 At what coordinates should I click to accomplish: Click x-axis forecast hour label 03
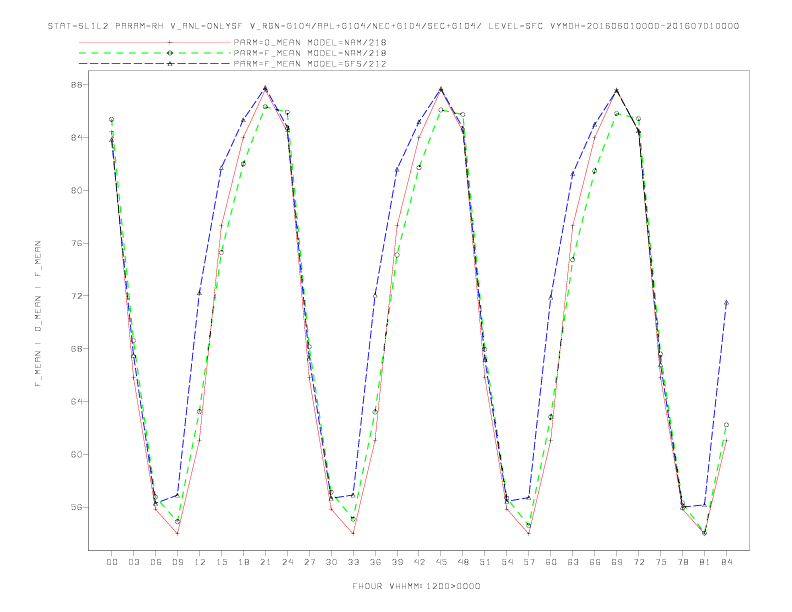[133, 562]
